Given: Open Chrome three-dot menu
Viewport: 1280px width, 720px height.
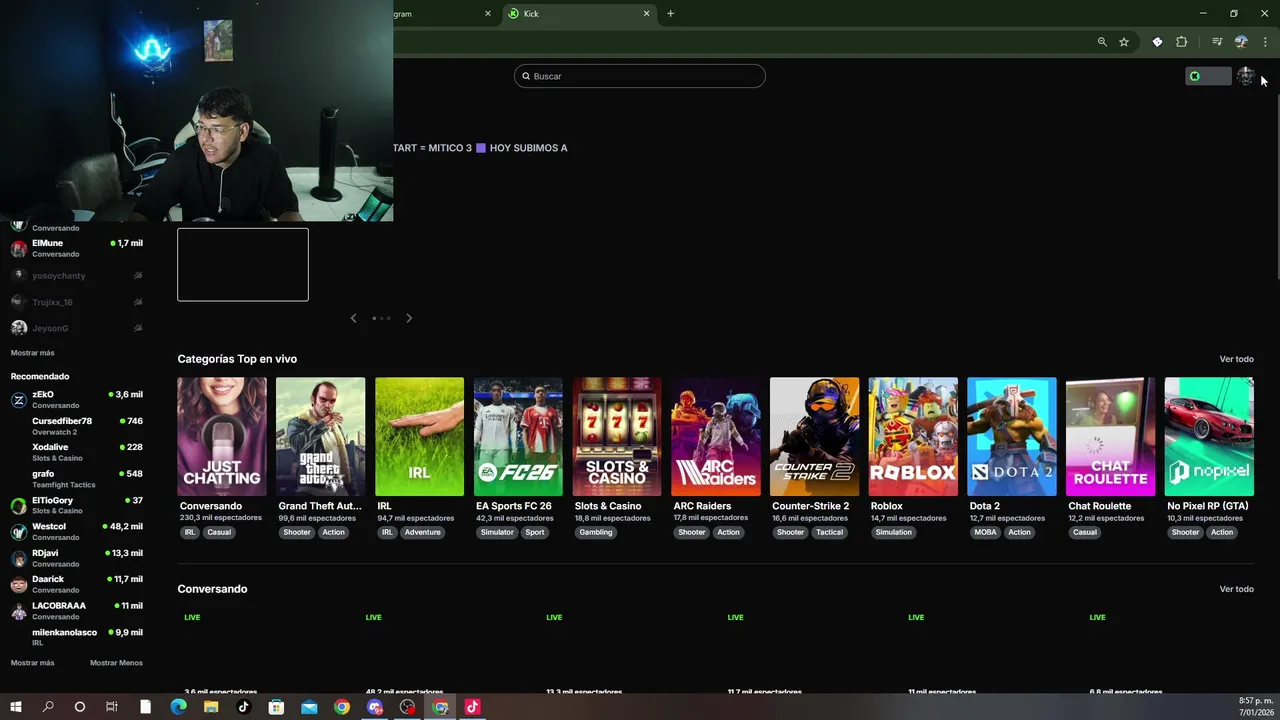Looking at the screenshot, I should tap(1265, 42).
